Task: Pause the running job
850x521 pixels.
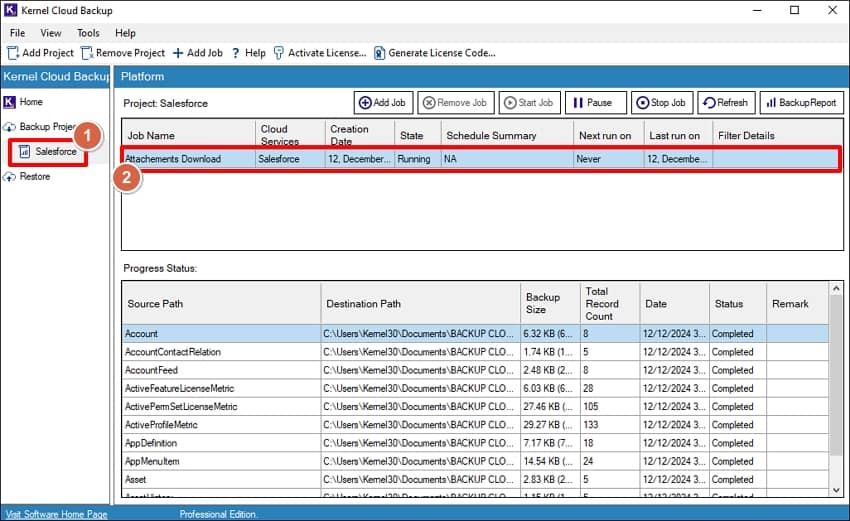Action: [x=595, y=102]
